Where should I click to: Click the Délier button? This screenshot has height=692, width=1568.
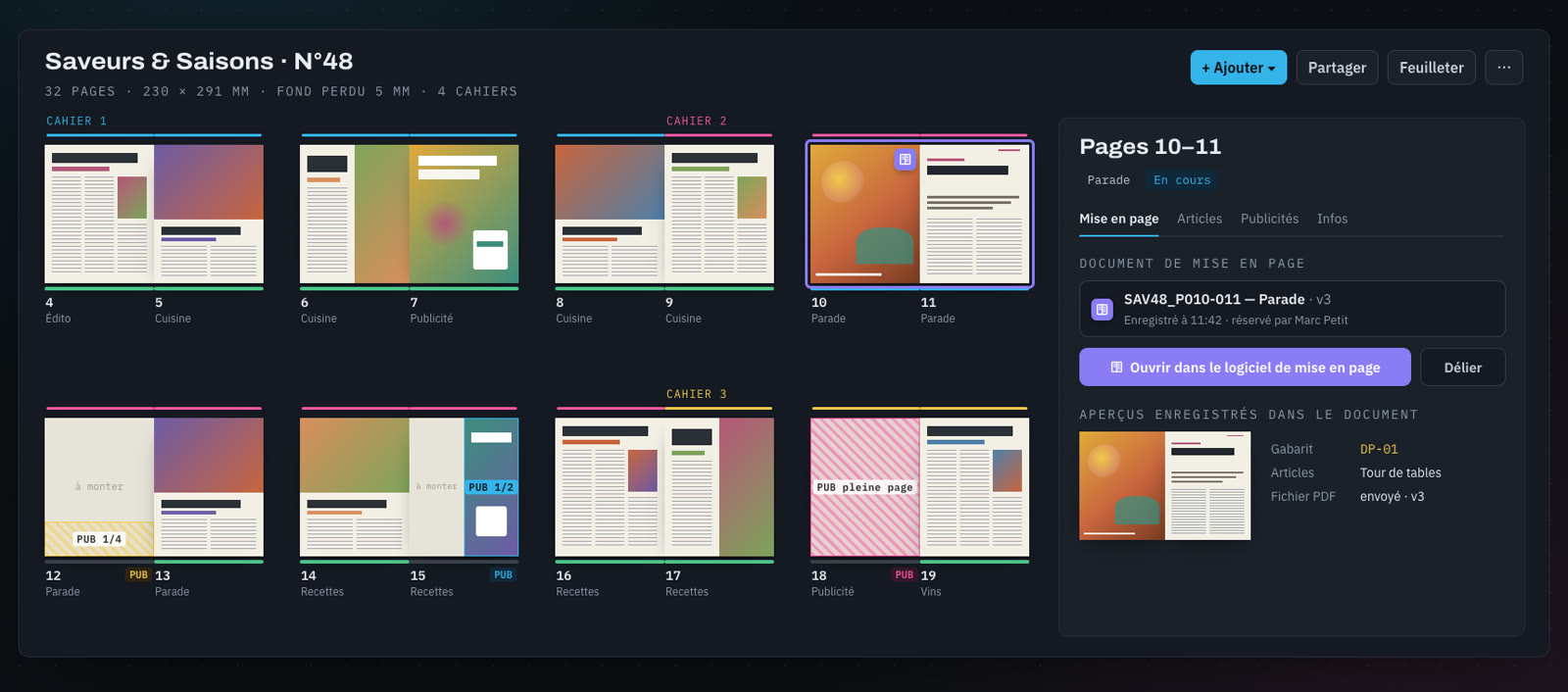click(1462, 368)
